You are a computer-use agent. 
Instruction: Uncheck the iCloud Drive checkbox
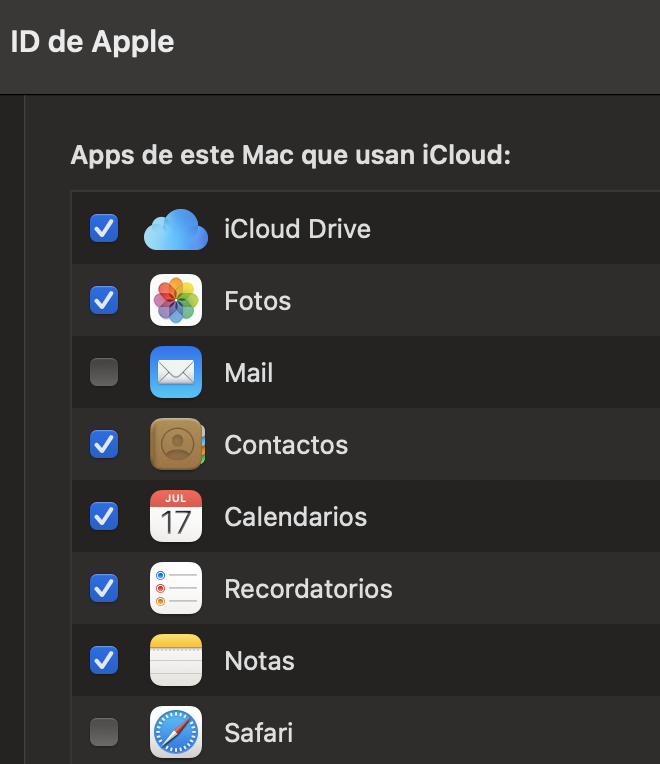(x=104, y=228)
